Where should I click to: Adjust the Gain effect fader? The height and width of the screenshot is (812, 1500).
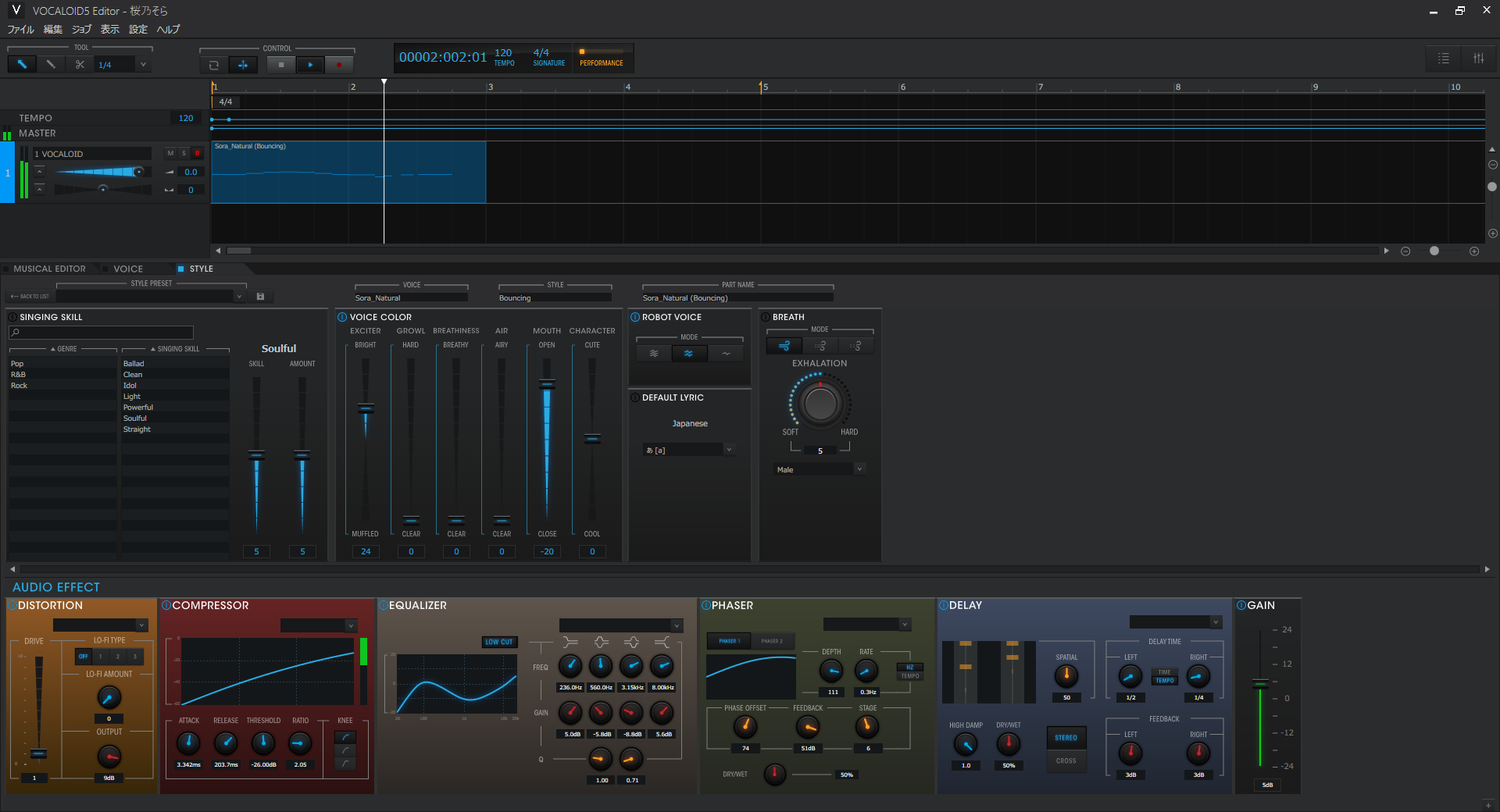pyautogui.click(x=1260, y=684)
